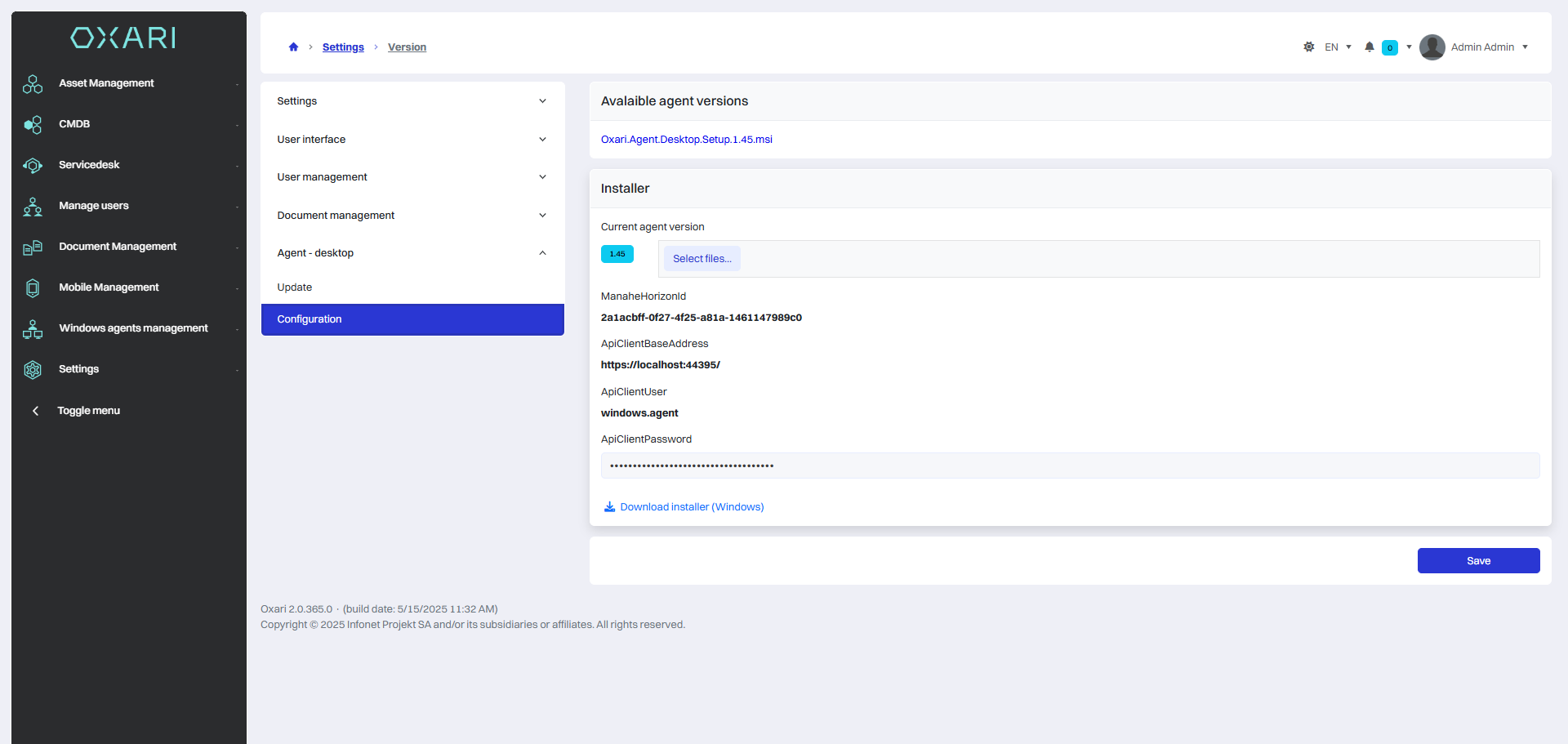The image size is (1568, 744).
Task: Click the Save button
Action: (1478, 561)
